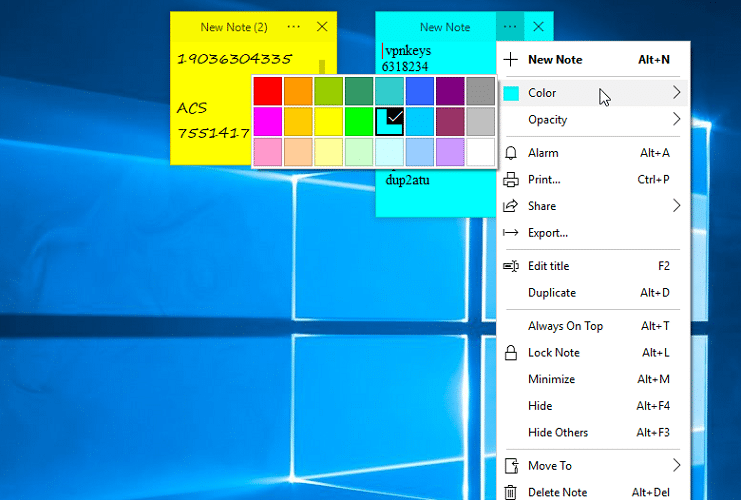The image size is (741, 500).
Task: Click the 19036304335 text in yellow note
Action: (234, 59)
